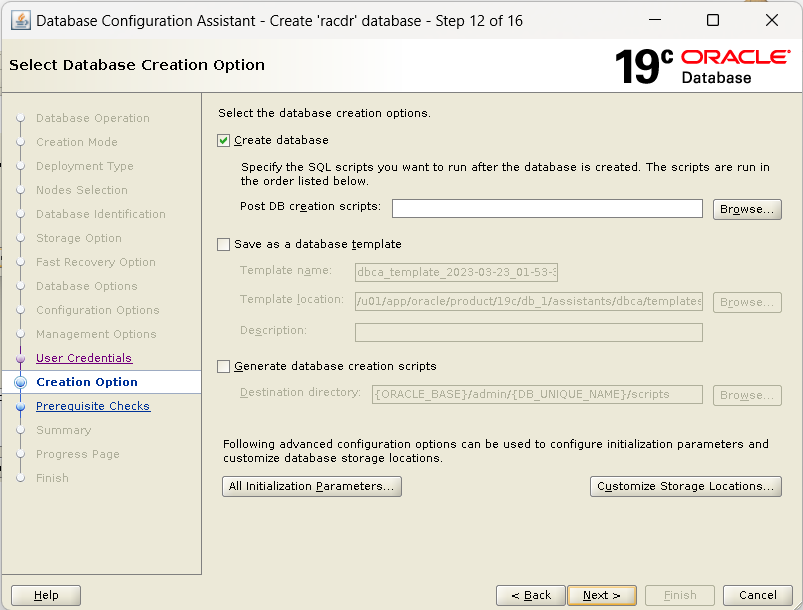Click the Prerequisite Checks step bullet icon

tap(20, 407)
